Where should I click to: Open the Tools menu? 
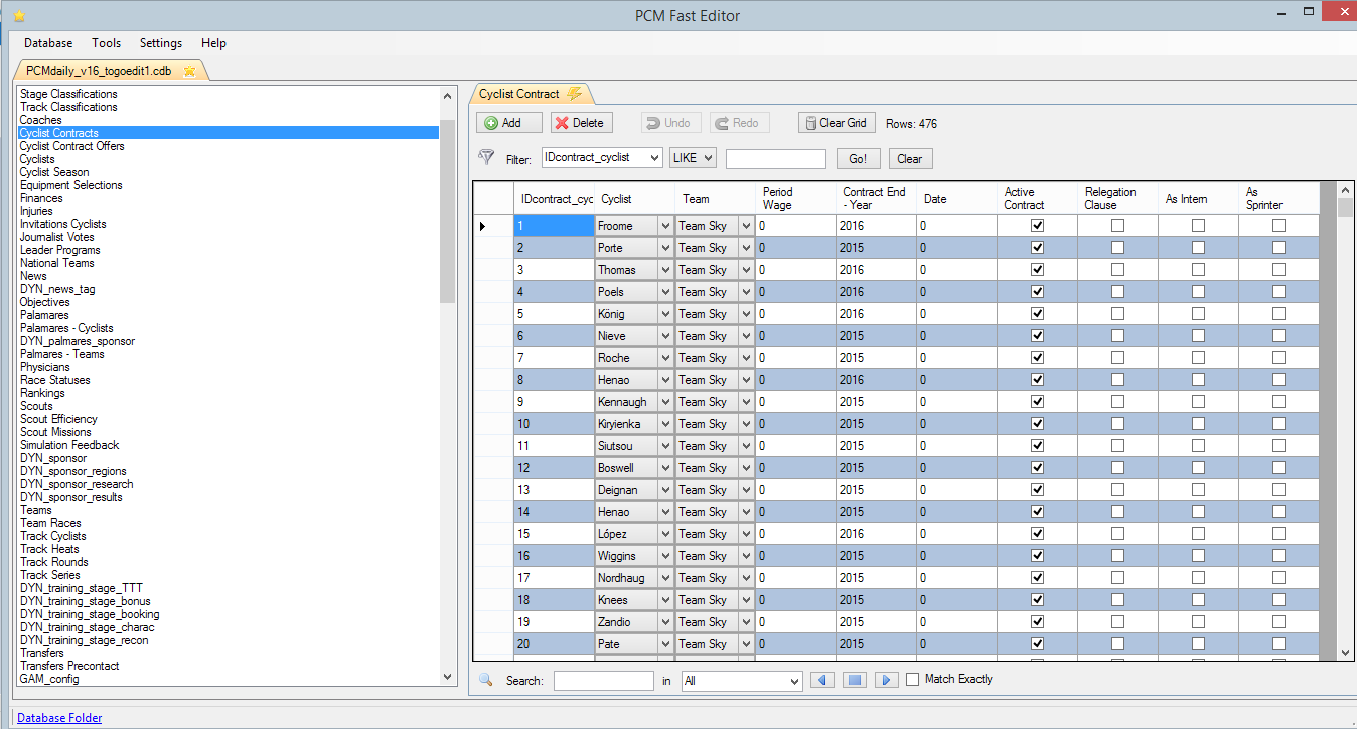(x=106, y=43)
